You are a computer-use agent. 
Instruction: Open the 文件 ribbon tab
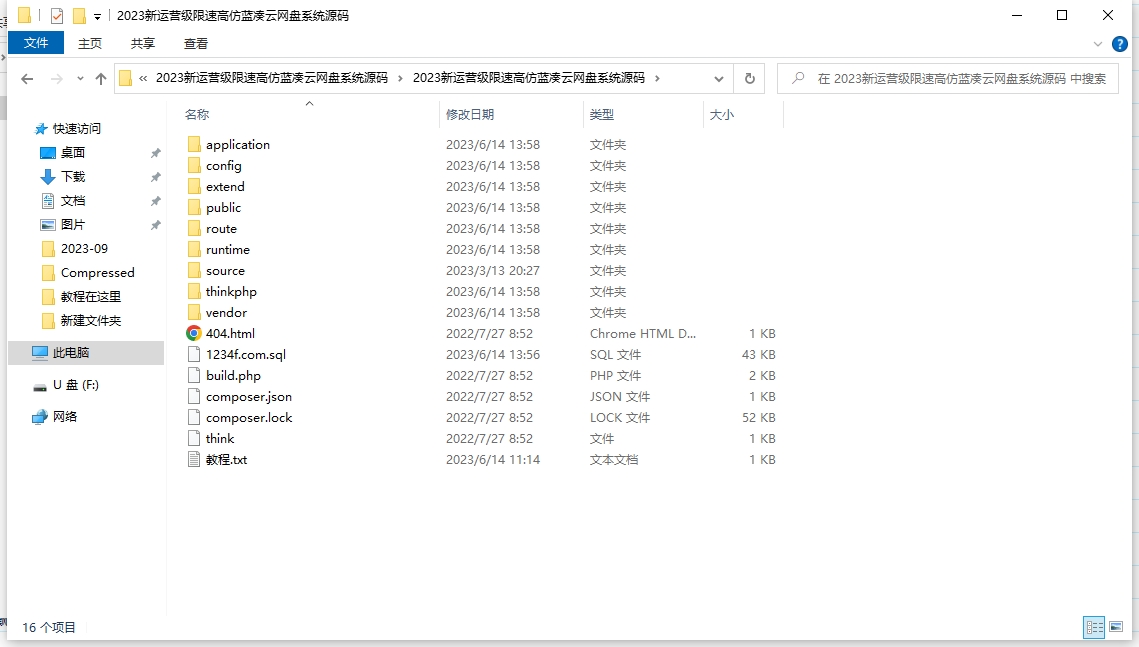(36, 43)
